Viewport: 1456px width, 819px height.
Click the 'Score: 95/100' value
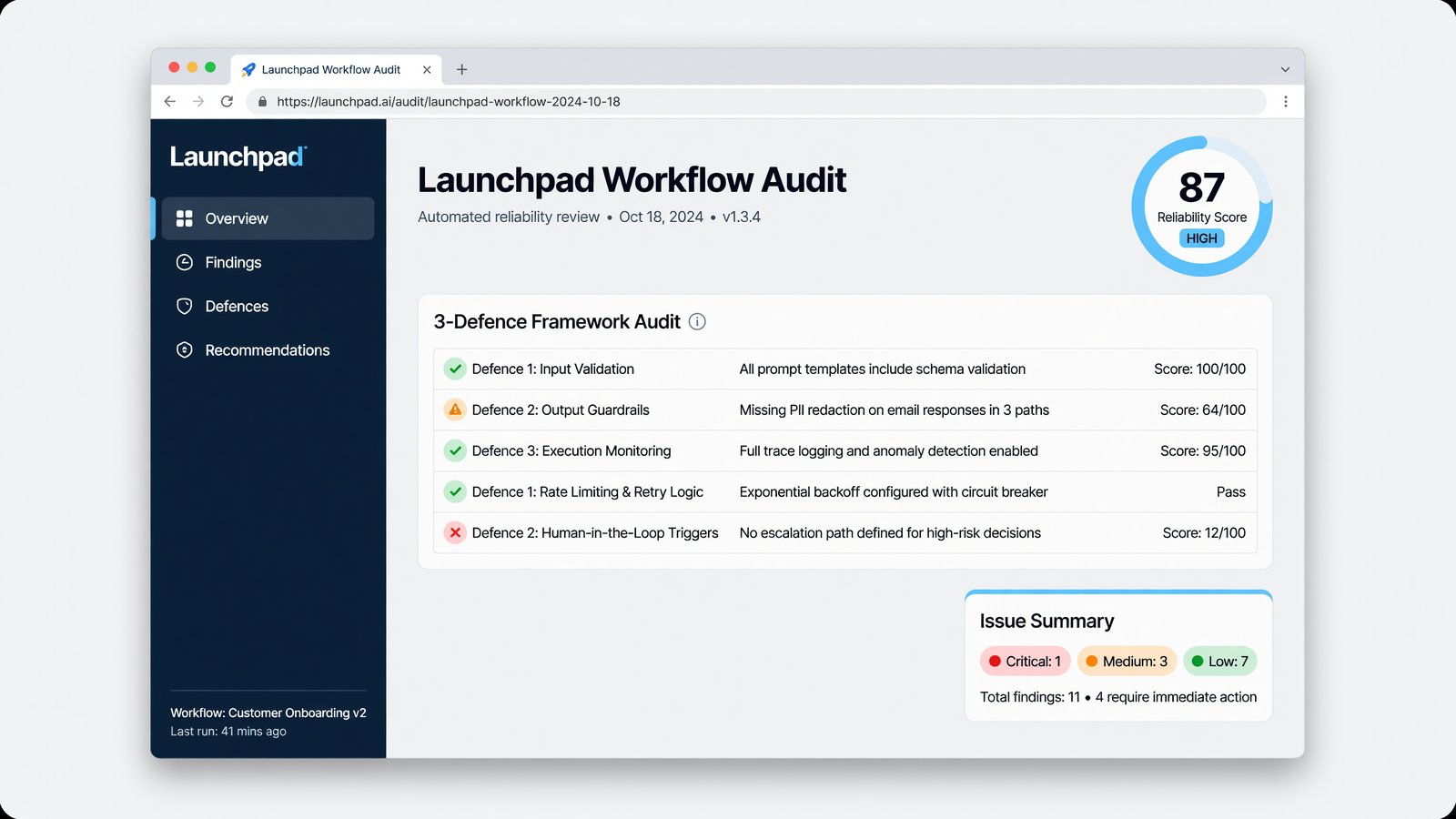pos(1203,450)
